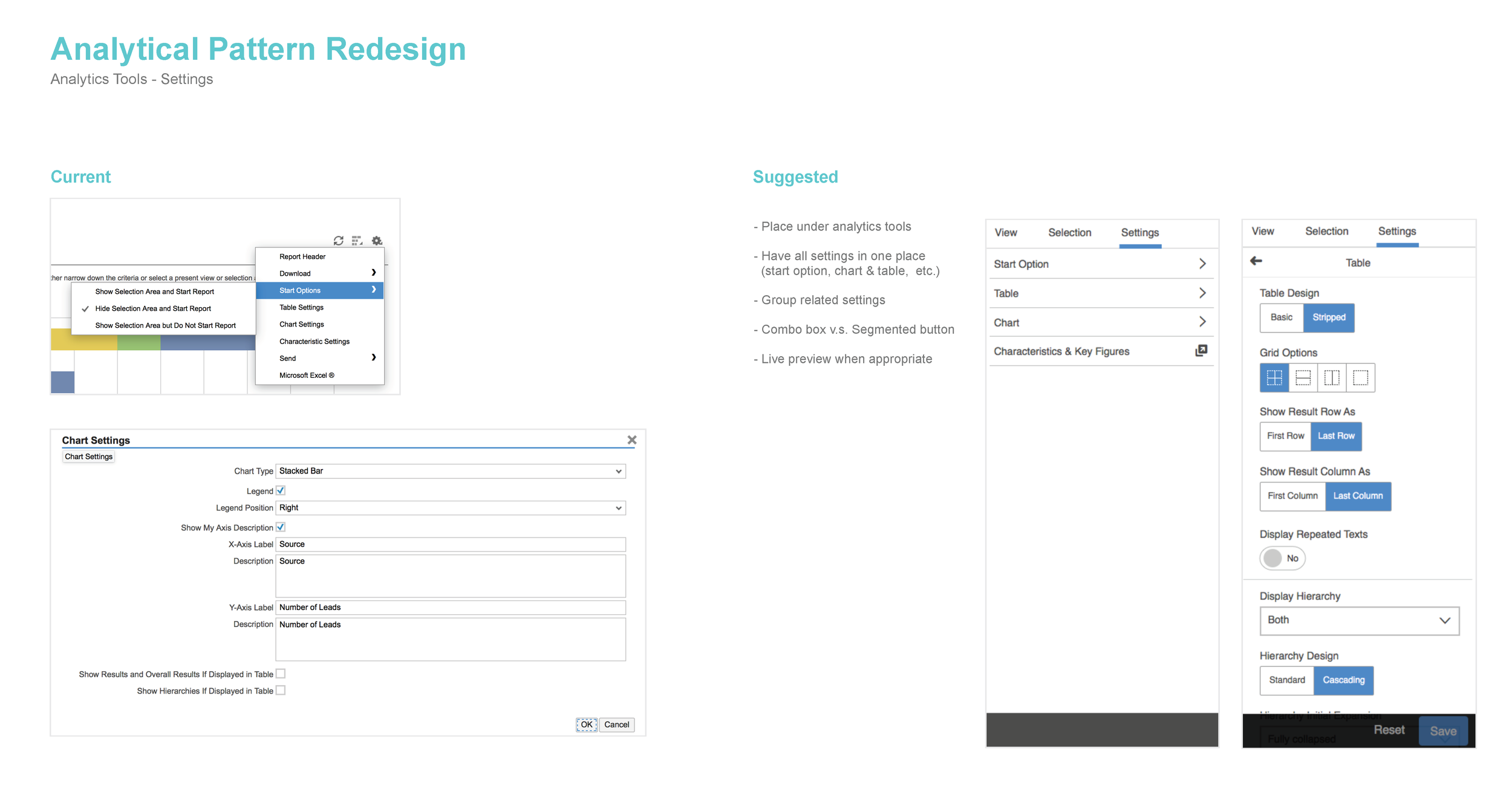The width and height of the screenshot is (1512, 806).
Task: Select Basic table design
Action: [x=1282, y=317]
